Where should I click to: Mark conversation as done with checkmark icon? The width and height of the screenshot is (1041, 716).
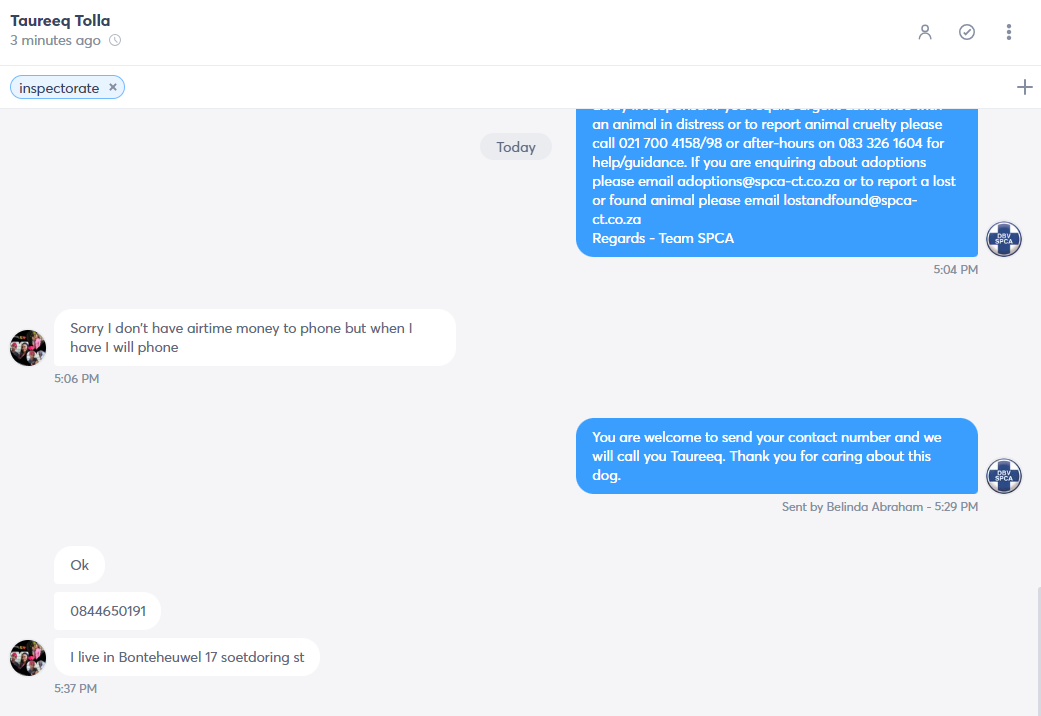point(967,32)
